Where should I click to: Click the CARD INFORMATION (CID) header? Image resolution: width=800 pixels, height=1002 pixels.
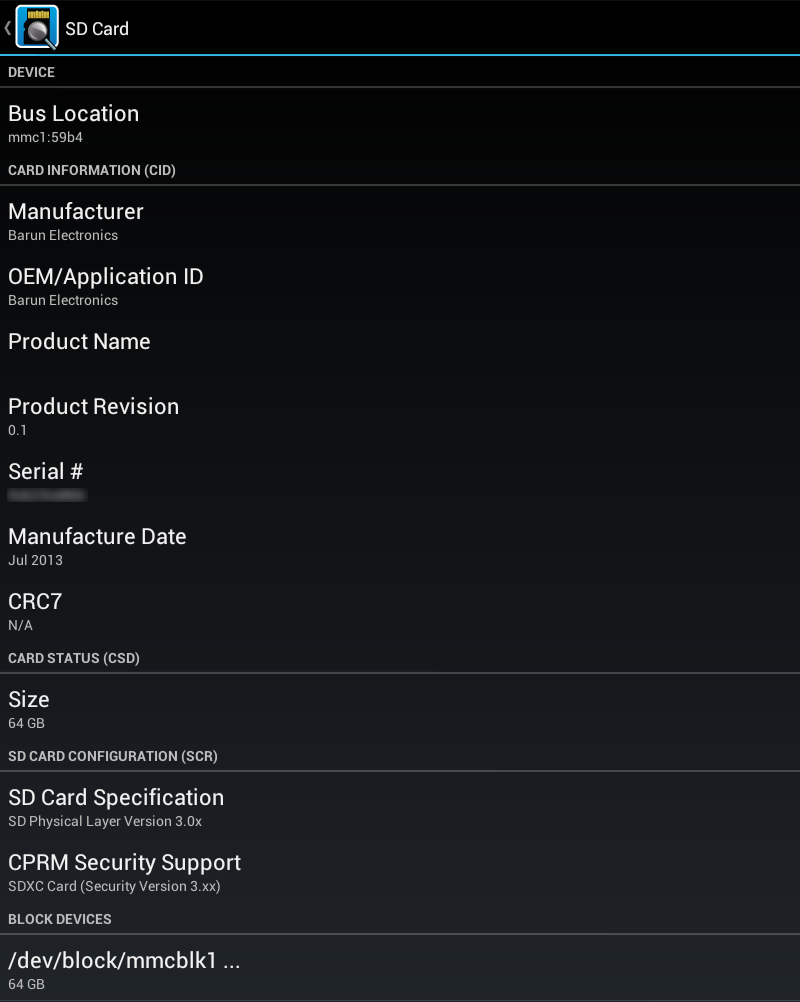pos(91,170)
